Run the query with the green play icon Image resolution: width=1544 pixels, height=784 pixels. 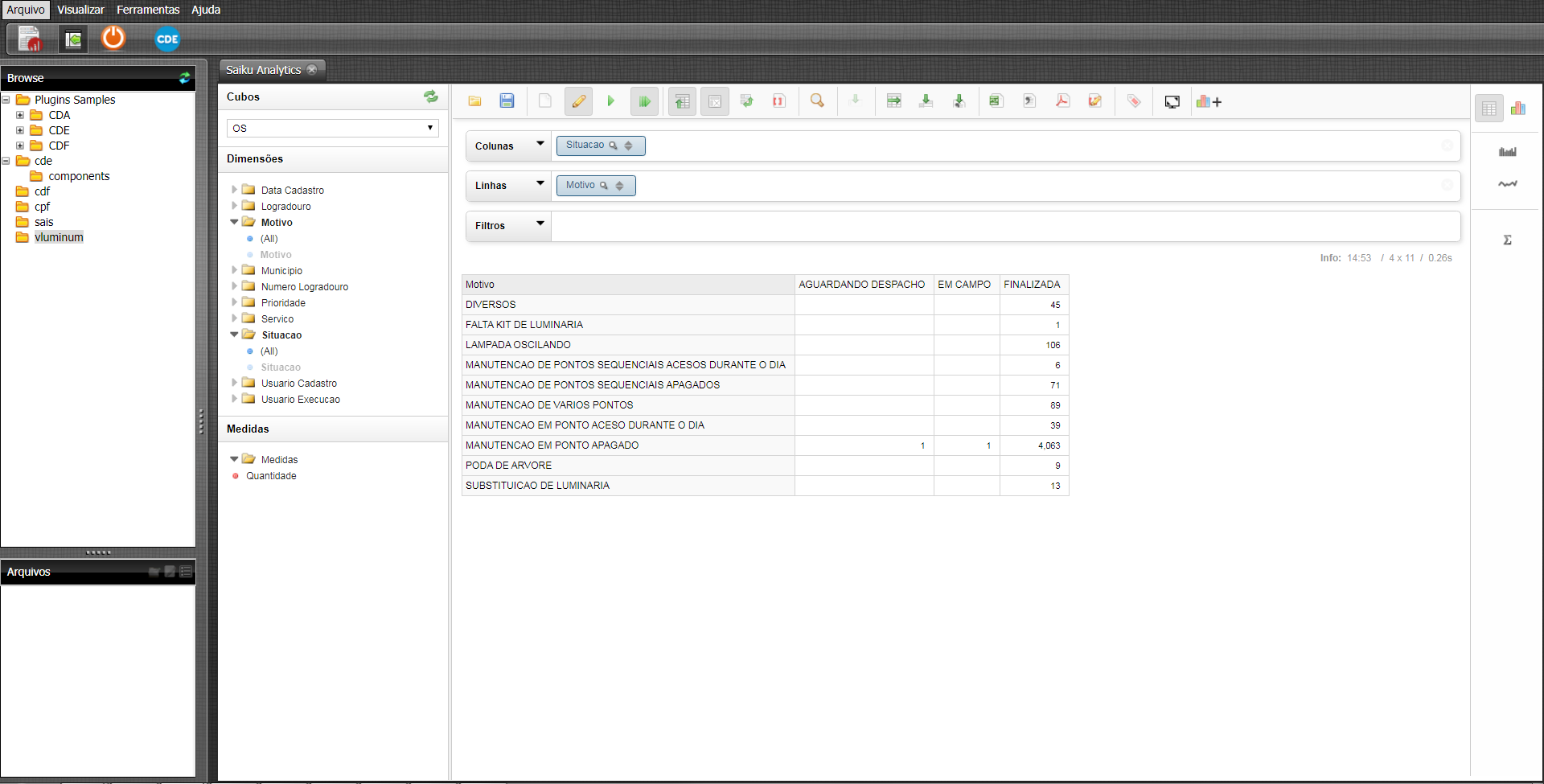click(611, 101)
